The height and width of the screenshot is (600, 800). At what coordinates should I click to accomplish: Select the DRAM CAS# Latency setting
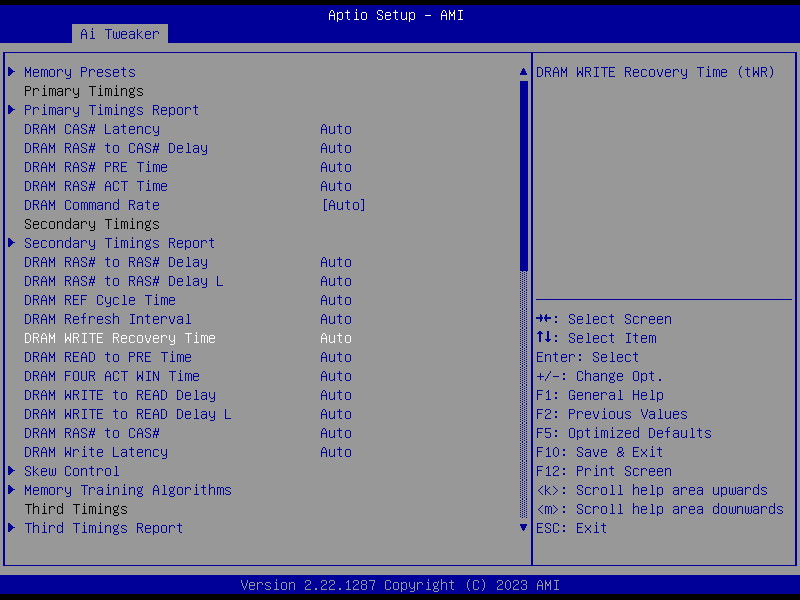click(92, 129)
